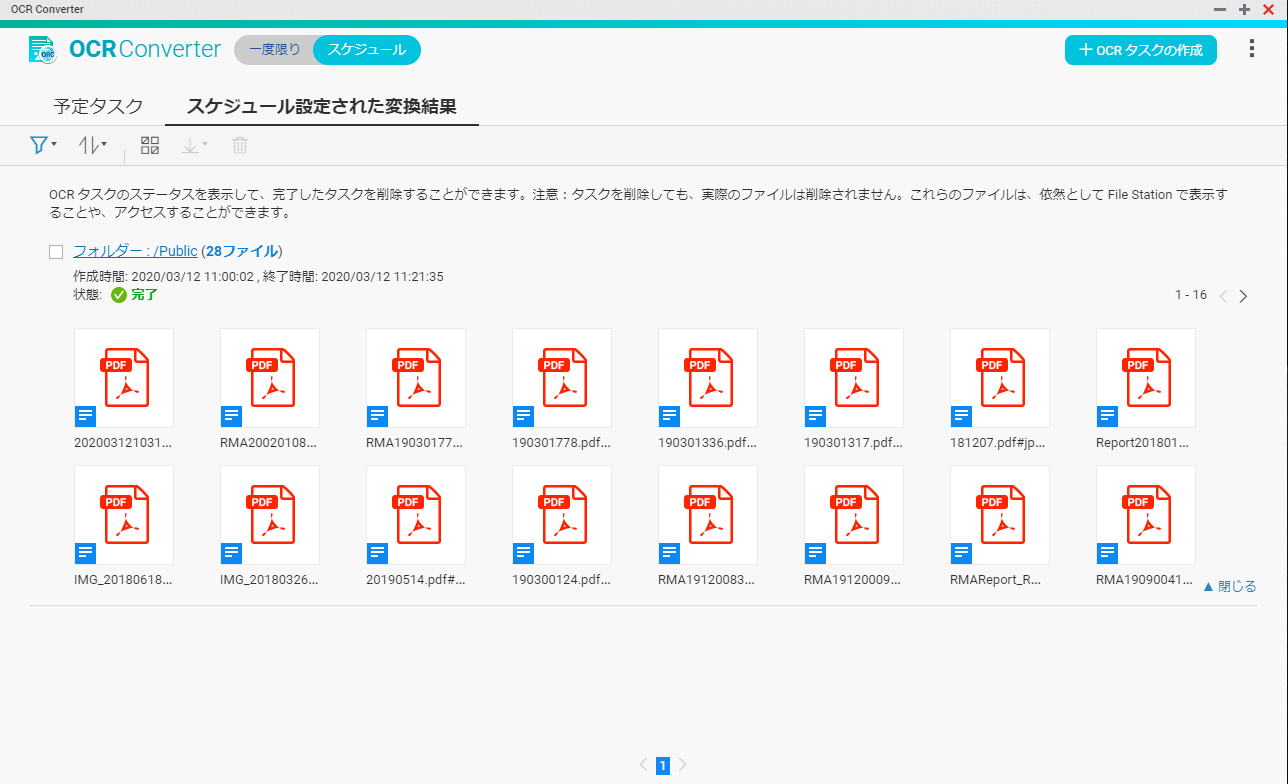Screen dimensions: 1288x784
Task: Check the /Public folder checkbox
Action: [x=56, y=252]
